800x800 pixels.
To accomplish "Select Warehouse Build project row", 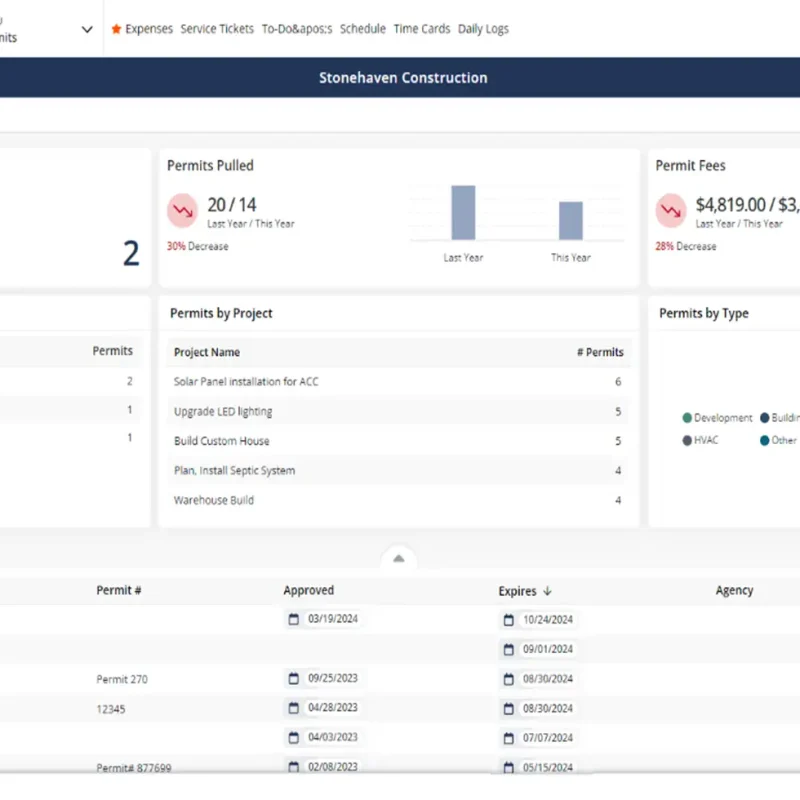I will (398, 500).
